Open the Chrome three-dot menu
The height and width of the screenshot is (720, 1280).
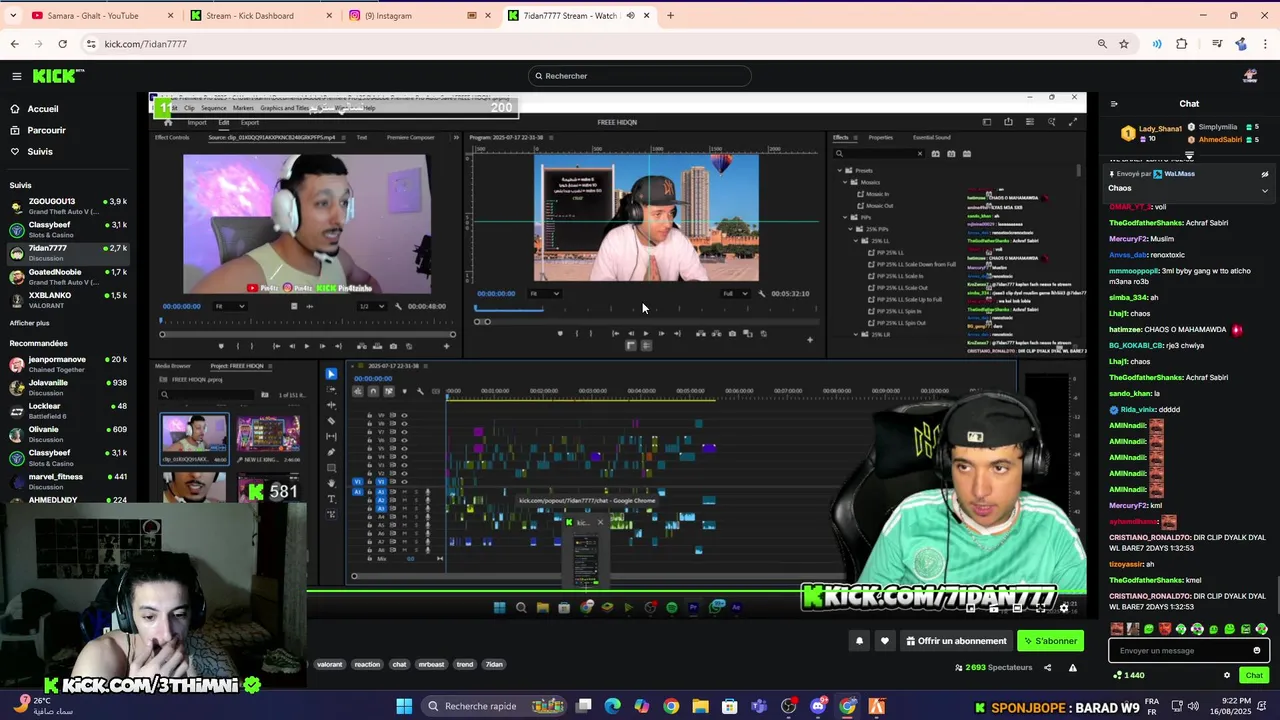tap(1265, 44)
